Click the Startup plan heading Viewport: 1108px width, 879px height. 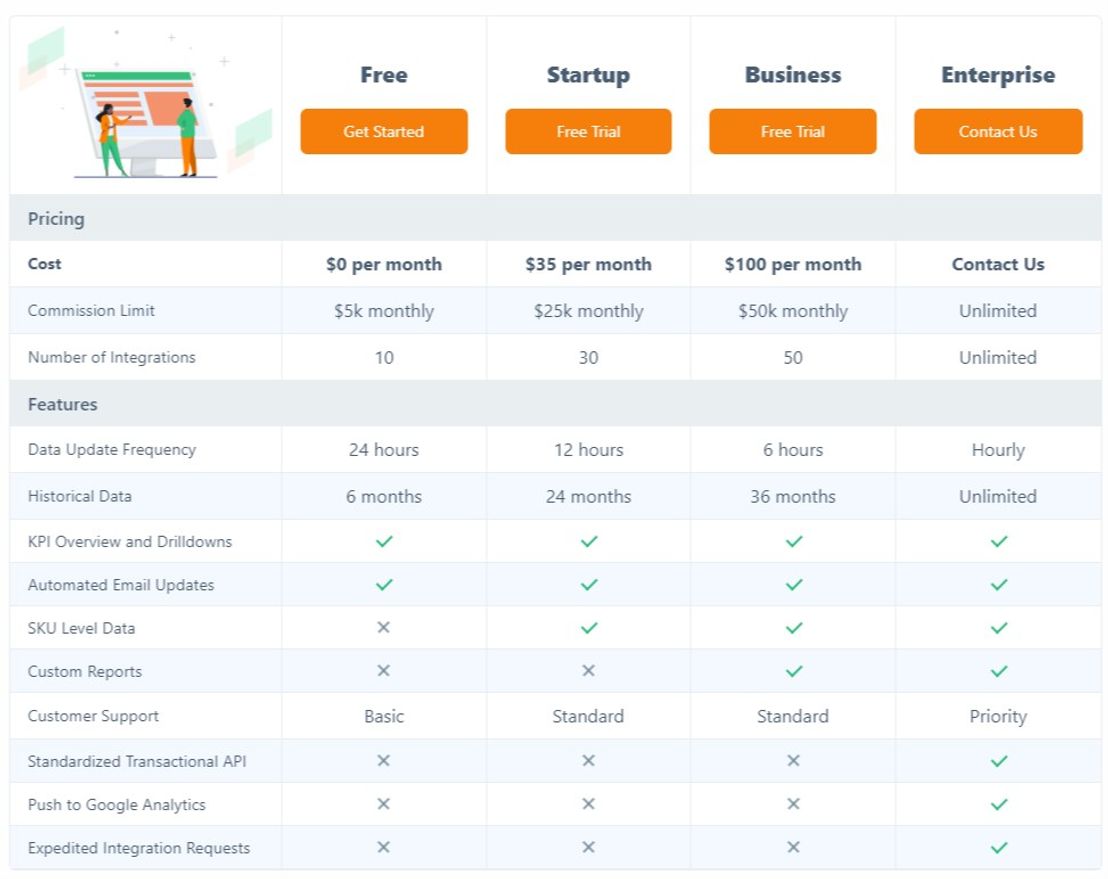pyautogui.click(x=588, y=75)
